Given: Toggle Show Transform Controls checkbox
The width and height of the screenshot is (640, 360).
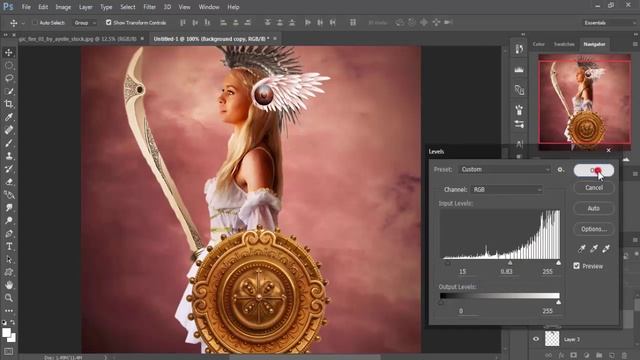Looking at the screenshot, I should [109, 22].
